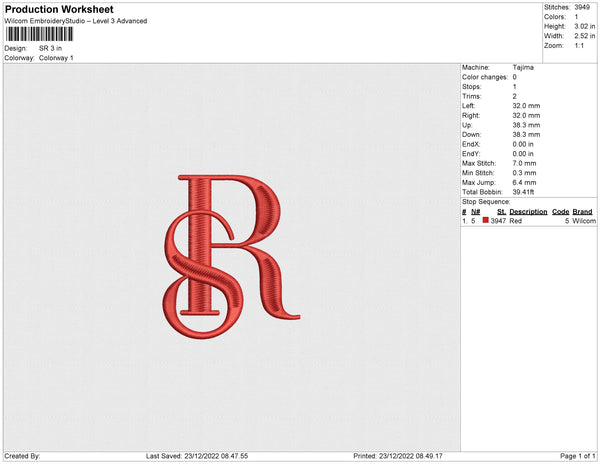Click the St. column header
Viewport: 600px width, 464px height.
[502, 212]
